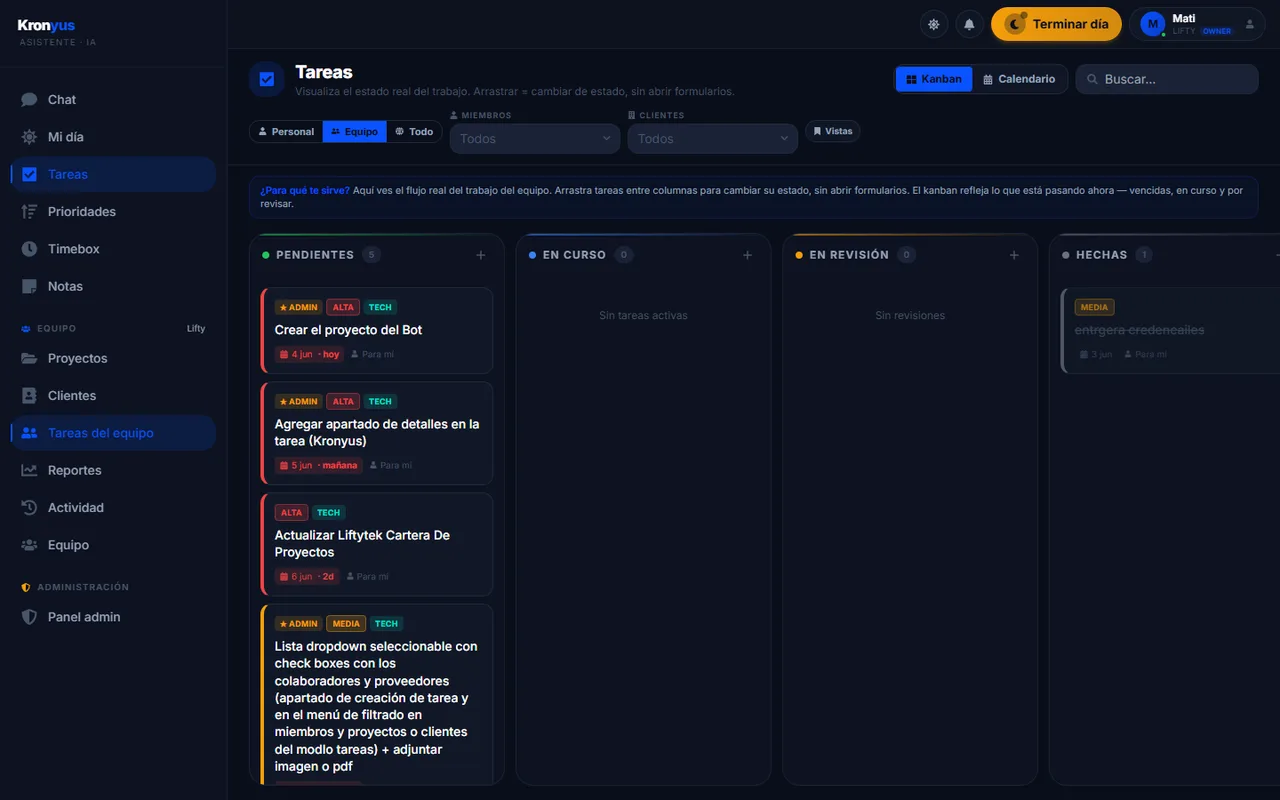Select the Equipo scope toggle
The width and height of the screenshot is (1280, 800).
[354, 131]
